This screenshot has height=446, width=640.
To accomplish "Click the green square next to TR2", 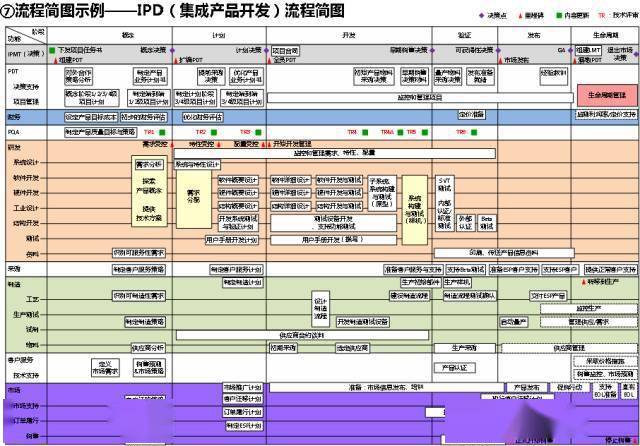I will coord(213,132).
